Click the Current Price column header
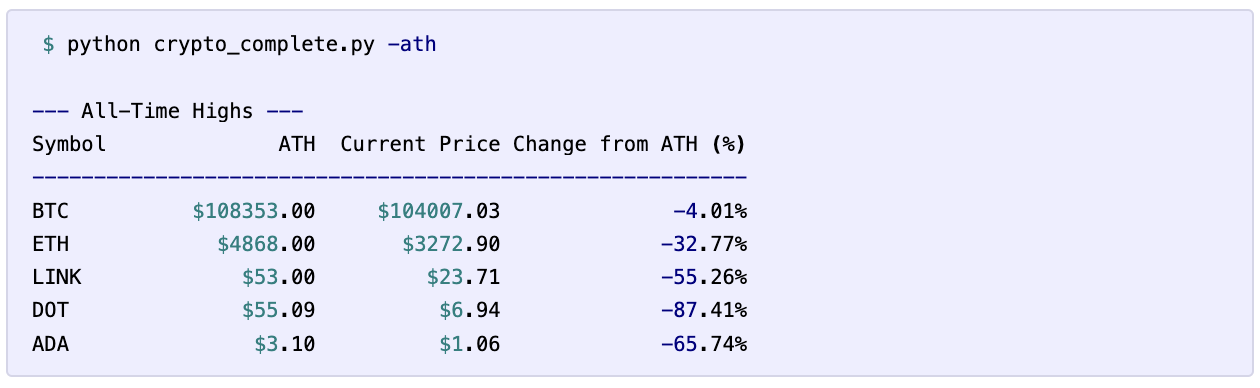Viewport: 1260px width, 388px height. (x=420, y=144)
